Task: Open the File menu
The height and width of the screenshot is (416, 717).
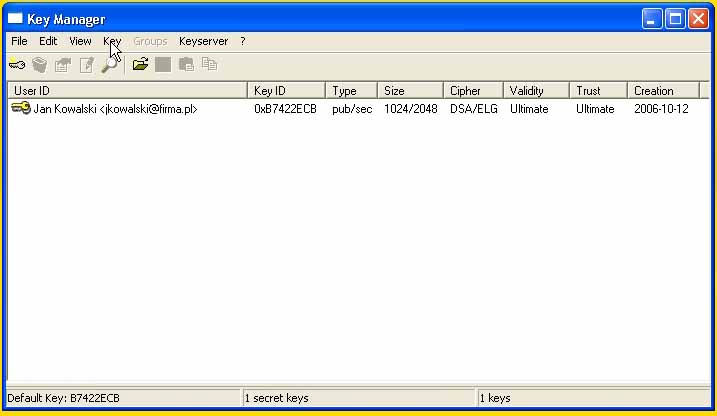Action: click(19, 41)
